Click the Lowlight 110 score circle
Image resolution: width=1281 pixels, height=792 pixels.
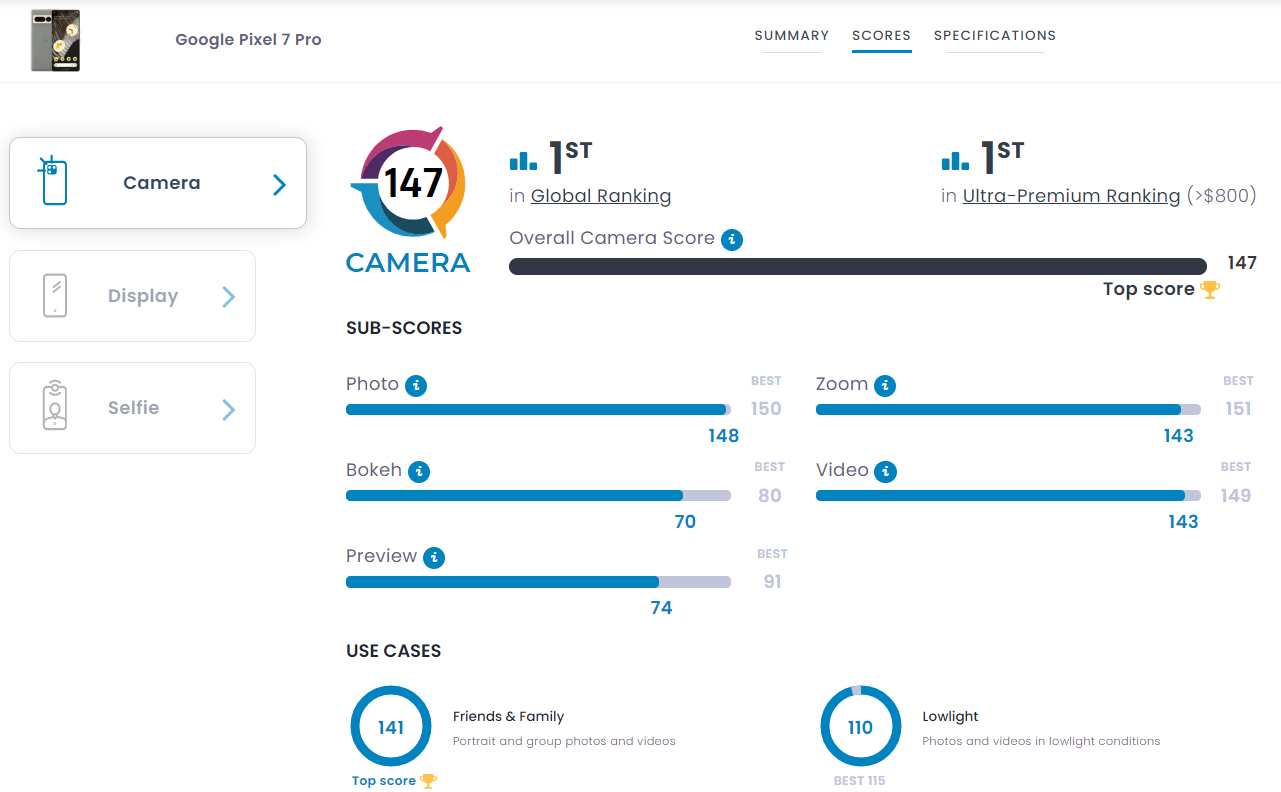tap(860, 727)
